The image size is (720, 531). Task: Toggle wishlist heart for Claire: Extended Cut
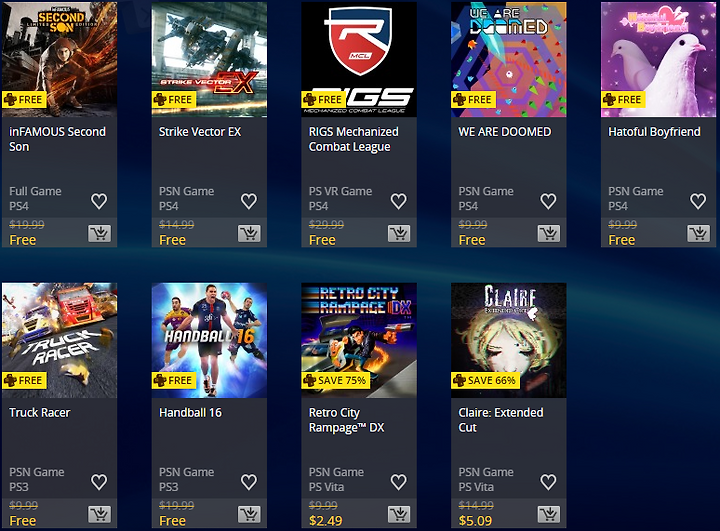(548, 481)
